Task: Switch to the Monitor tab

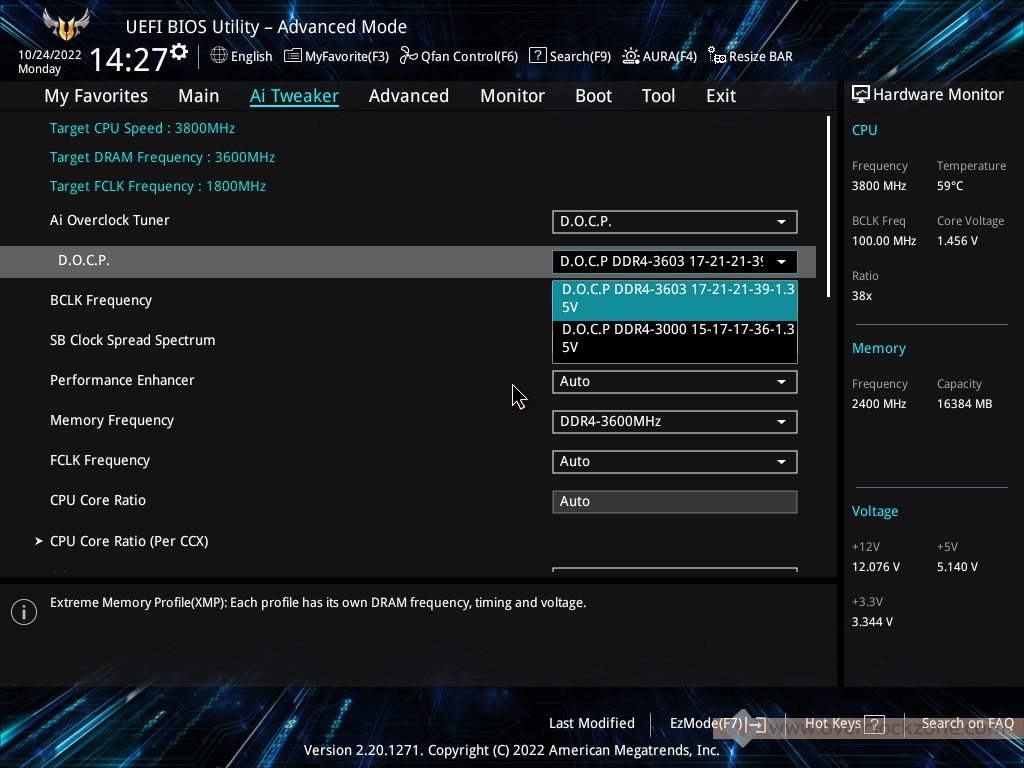Action: pos(512,96)
